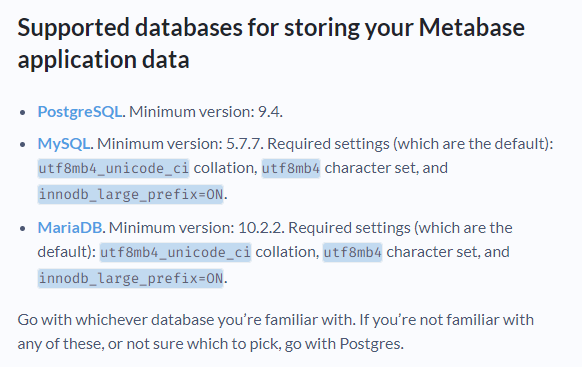Click the 'Go with whichever database' paragraph
582x367 pixels.
coord(276,331)
